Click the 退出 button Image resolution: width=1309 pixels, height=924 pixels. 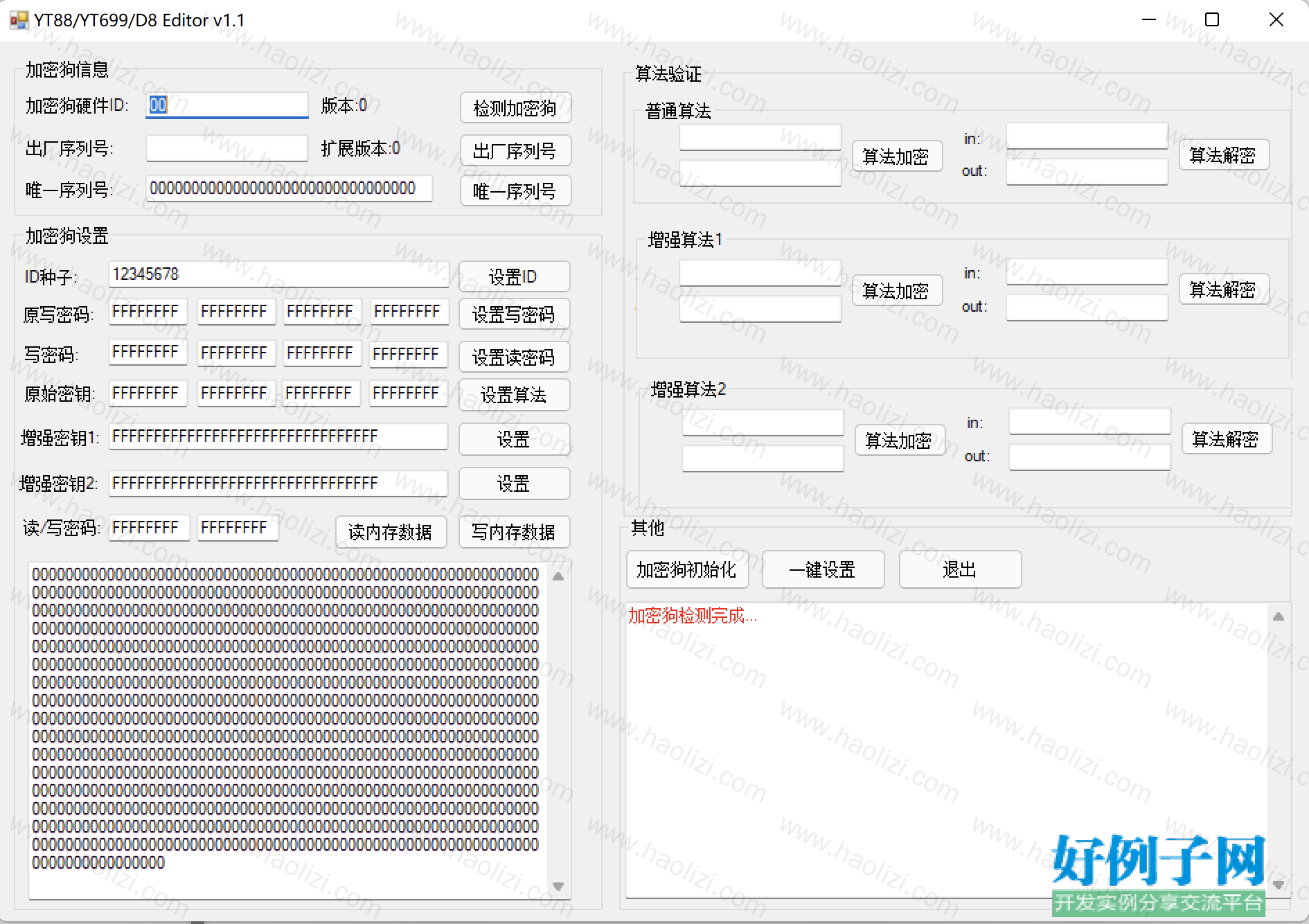click(960, 569)
